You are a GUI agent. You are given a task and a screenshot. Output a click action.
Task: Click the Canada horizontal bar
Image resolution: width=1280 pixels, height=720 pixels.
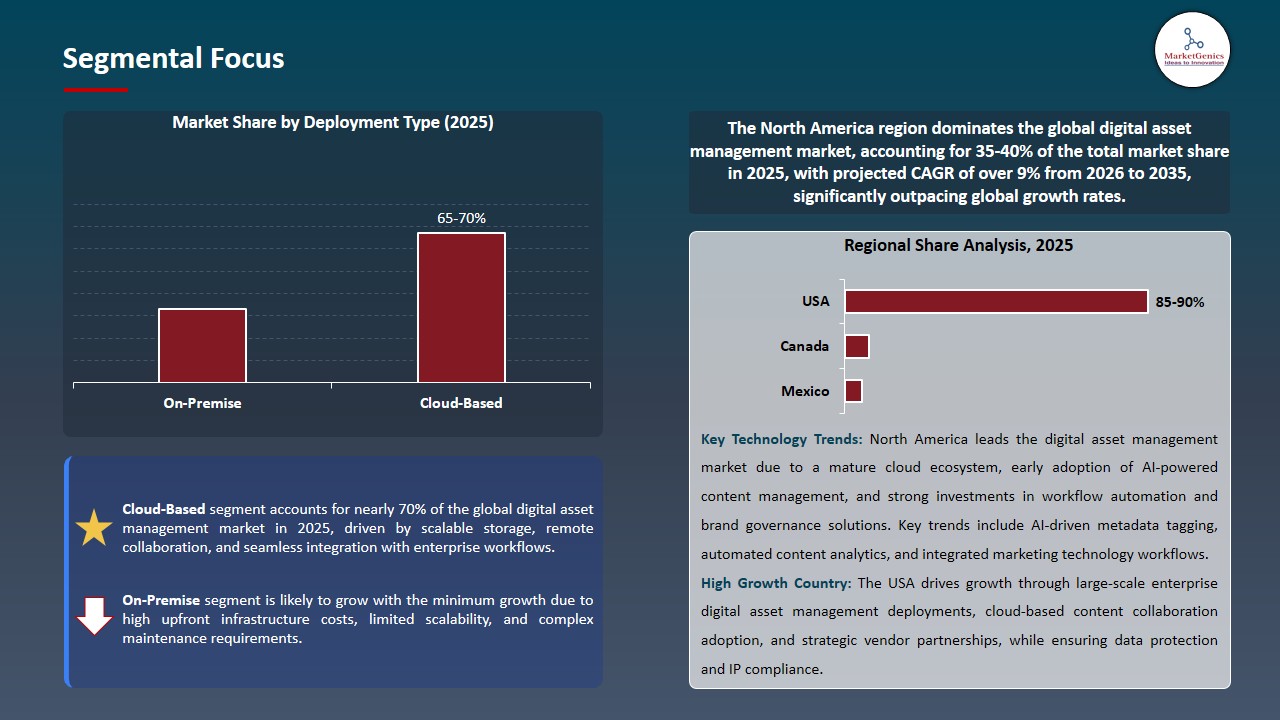[x=857, y=346]
